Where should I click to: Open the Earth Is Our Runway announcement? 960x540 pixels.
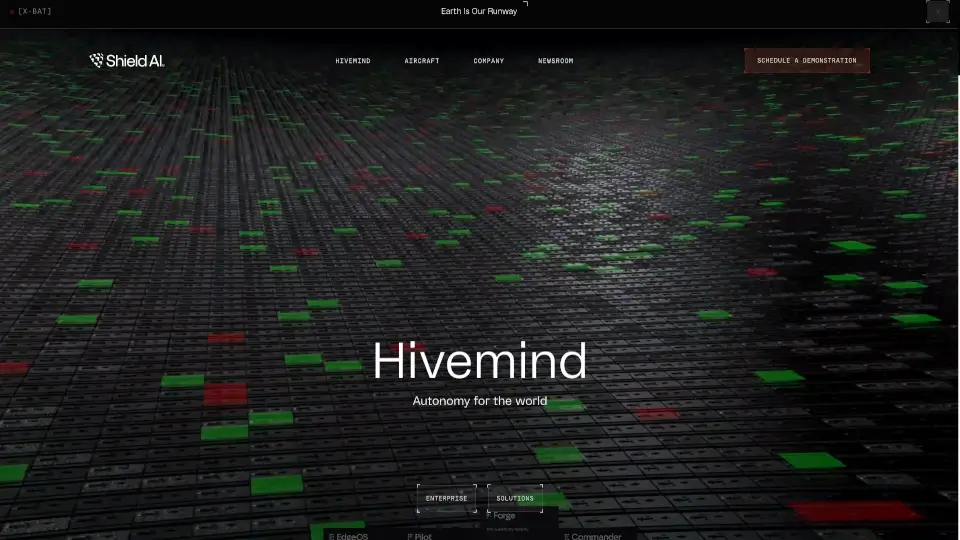[x=479, y=11]
